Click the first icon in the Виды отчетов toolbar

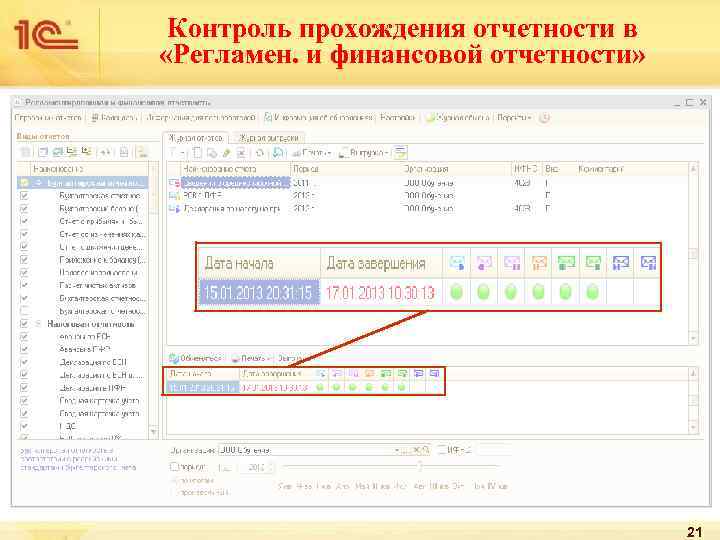(x=26, y=152)
